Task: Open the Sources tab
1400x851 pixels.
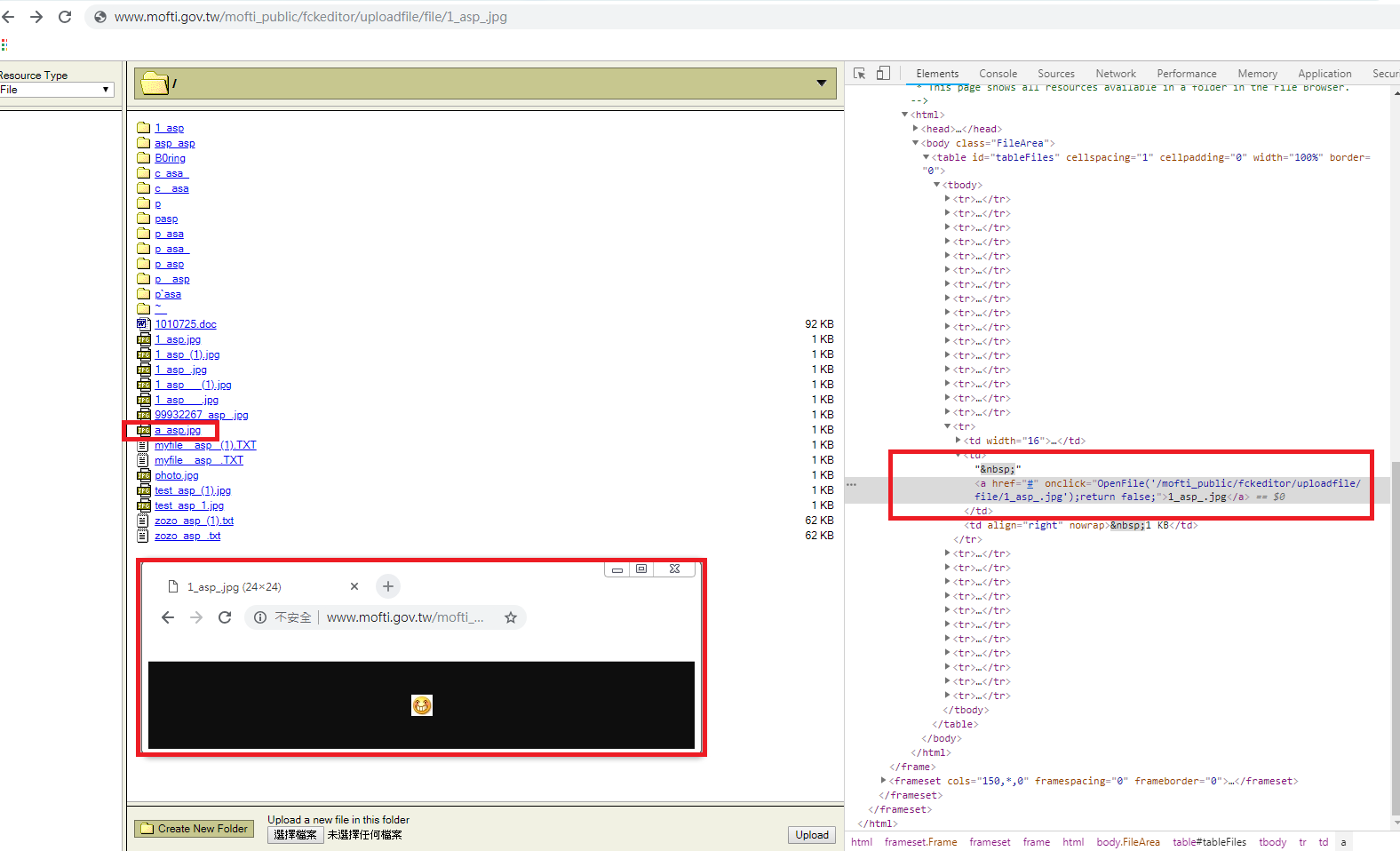Action: (1055, 74)
